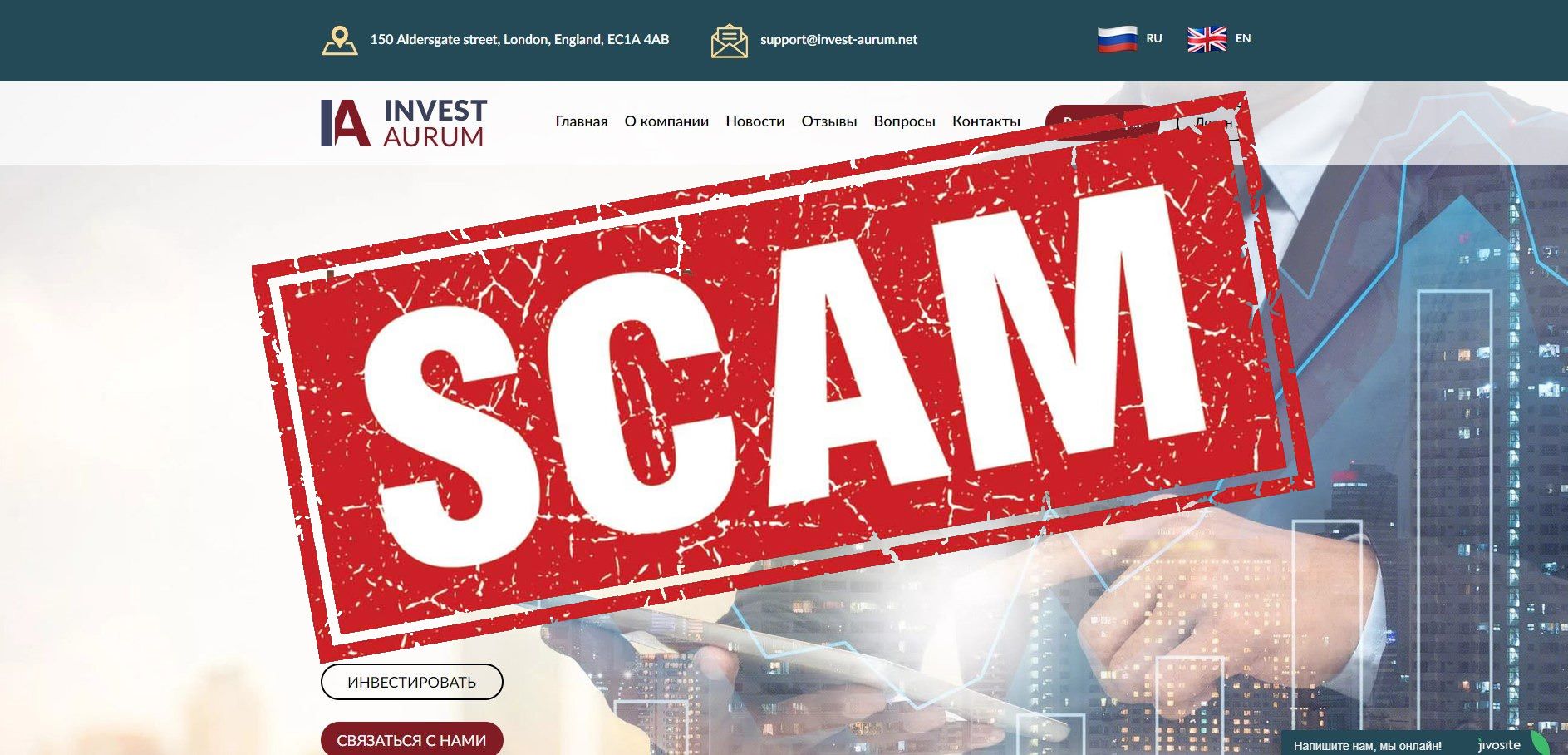Viewport: 1568px width, 755px height.
Task: Click the INVEST AURUM logo text
Action: click(435, 123)
